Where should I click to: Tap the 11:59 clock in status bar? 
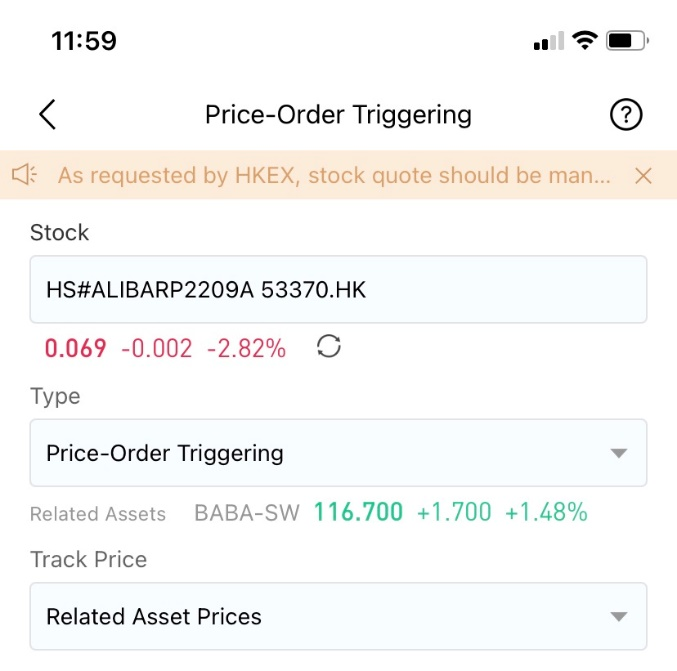coord(84,41)
